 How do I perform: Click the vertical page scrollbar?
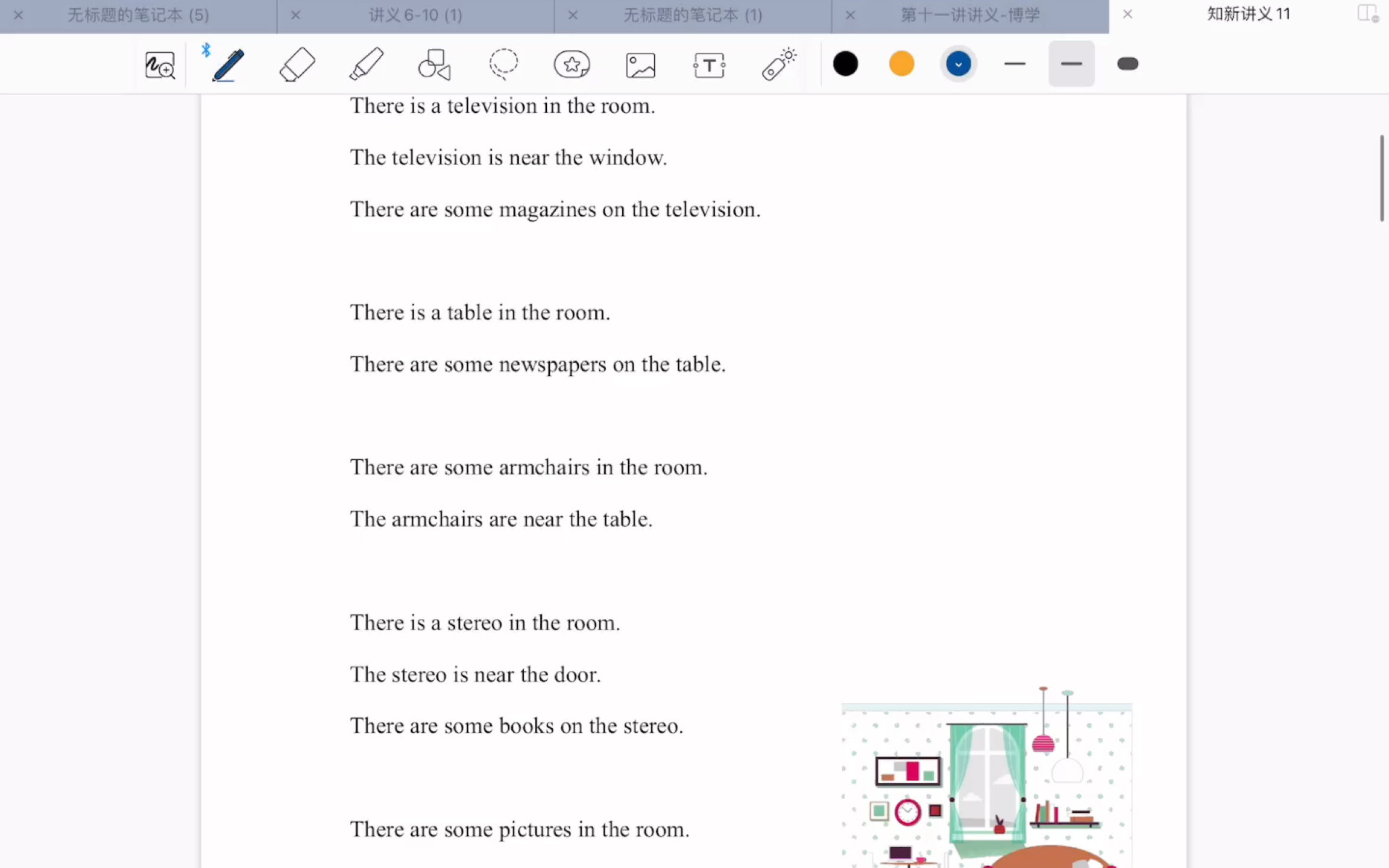pyautogui.click(x=1381, y=178)
